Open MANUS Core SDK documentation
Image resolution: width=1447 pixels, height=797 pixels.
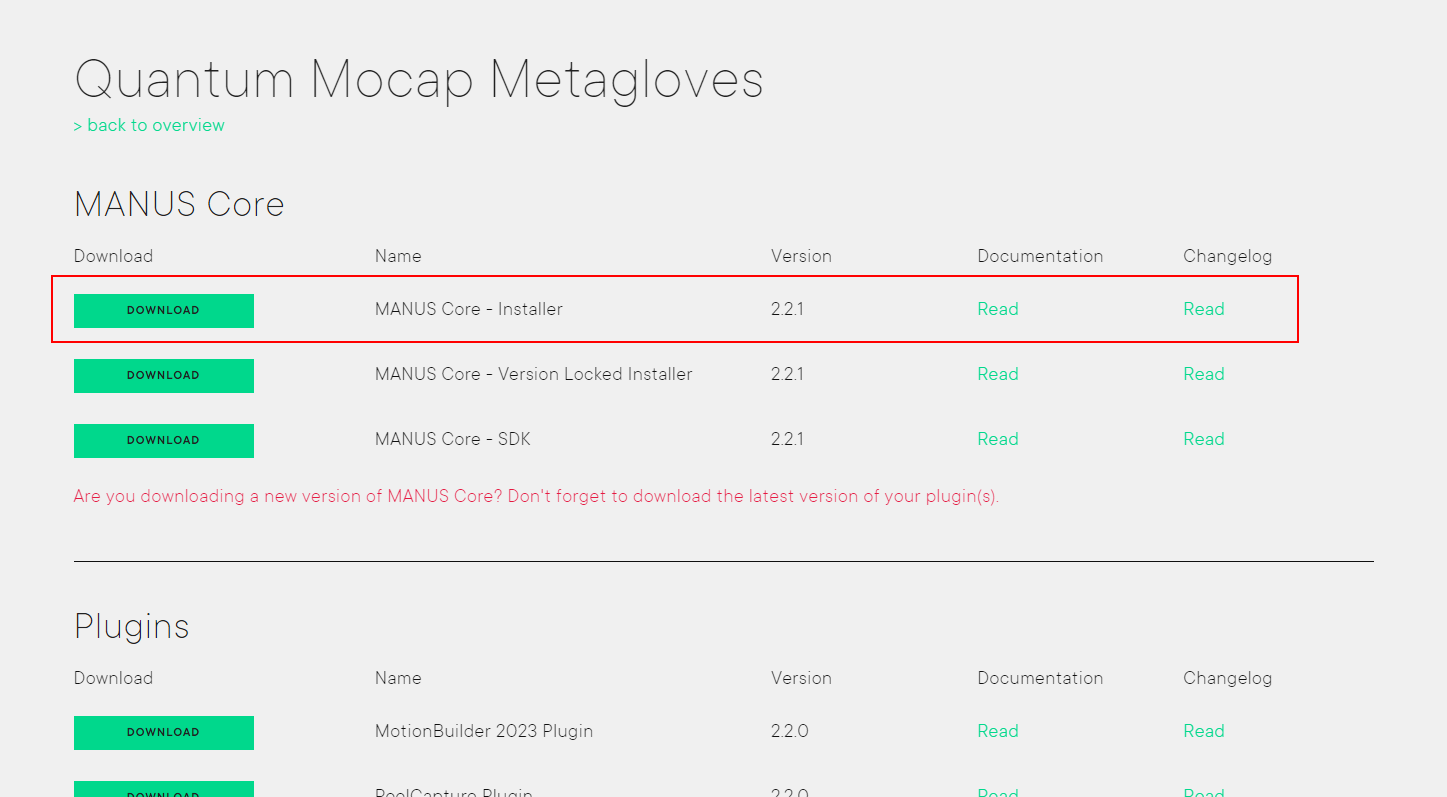[x=997, y=439]
